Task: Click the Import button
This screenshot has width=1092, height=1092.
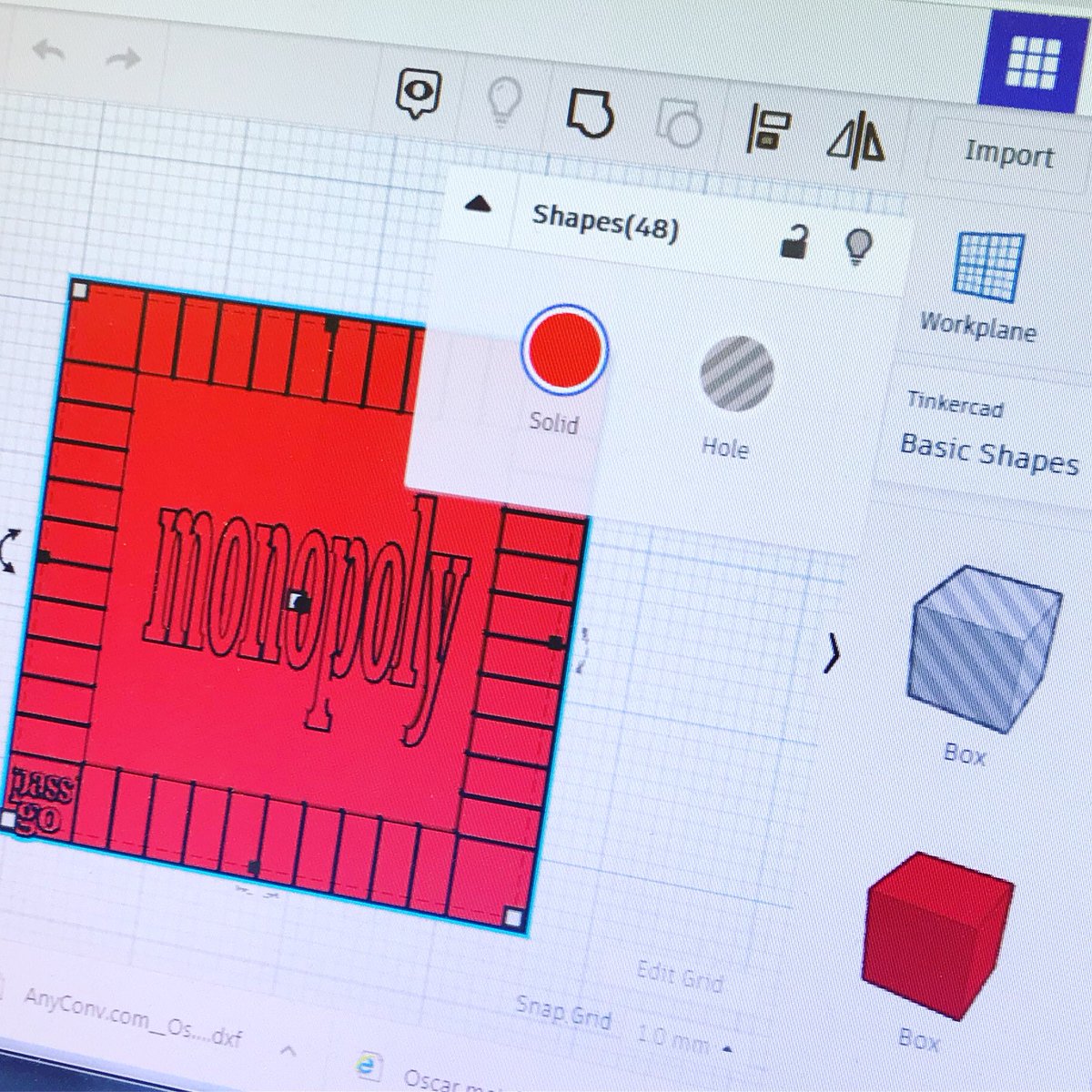Action: click(1008, 155)
